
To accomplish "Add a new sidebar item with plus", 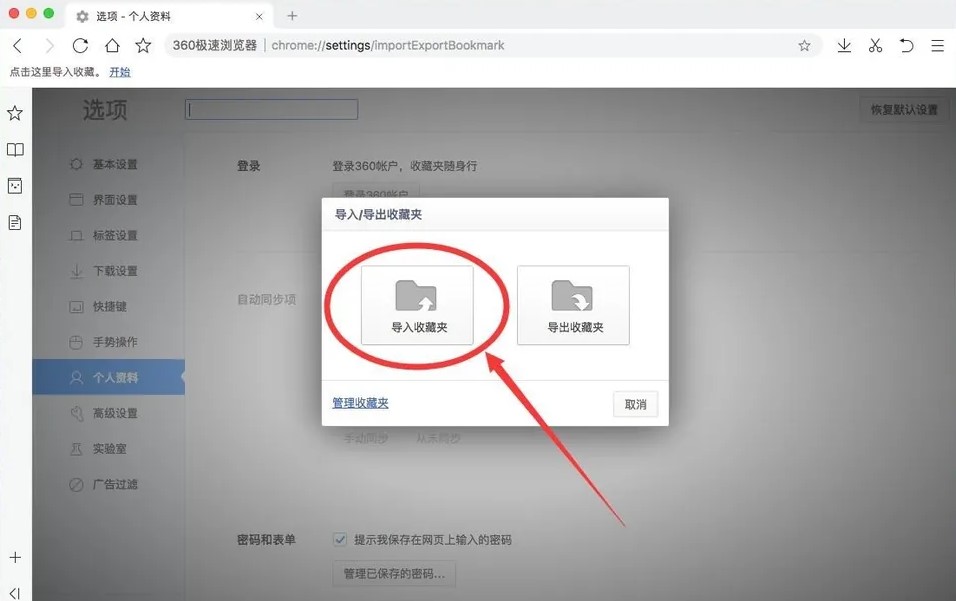I will (x=15, y=557).
